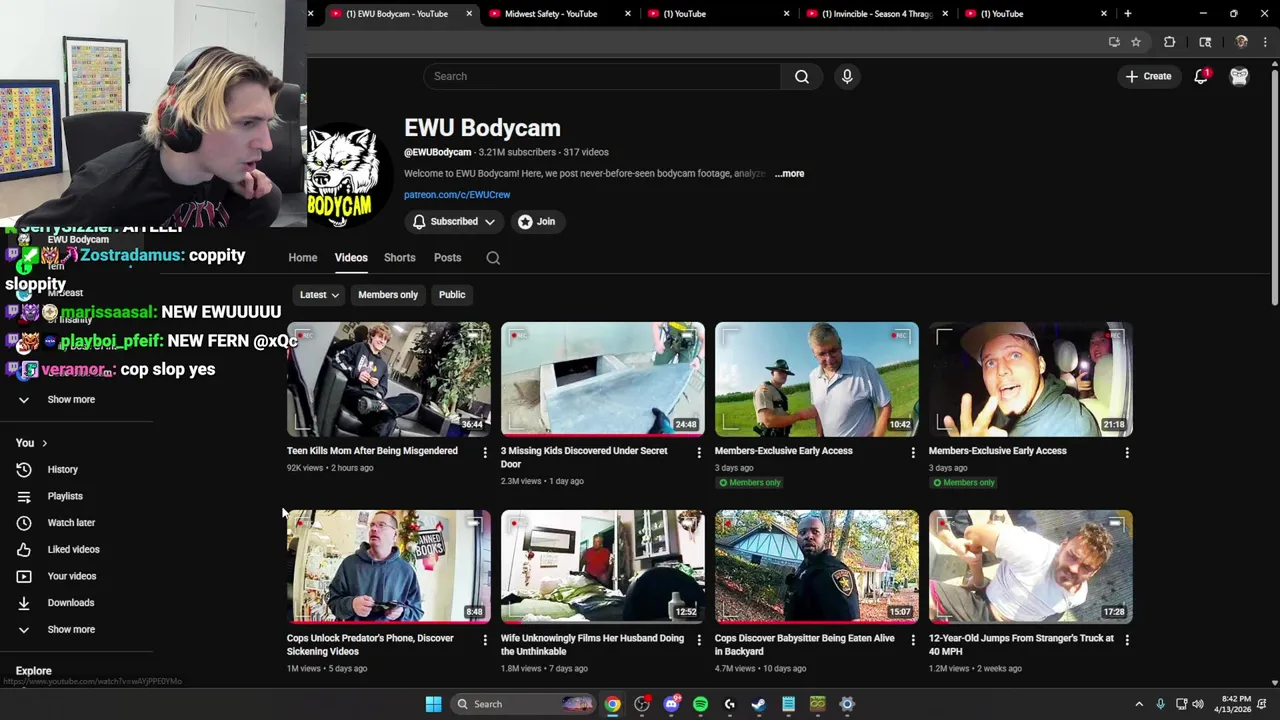Click the Liked videos thumbs-up icon
Image resolution: width=1280 pixels, height=720 pixels.
coord(24,549)
